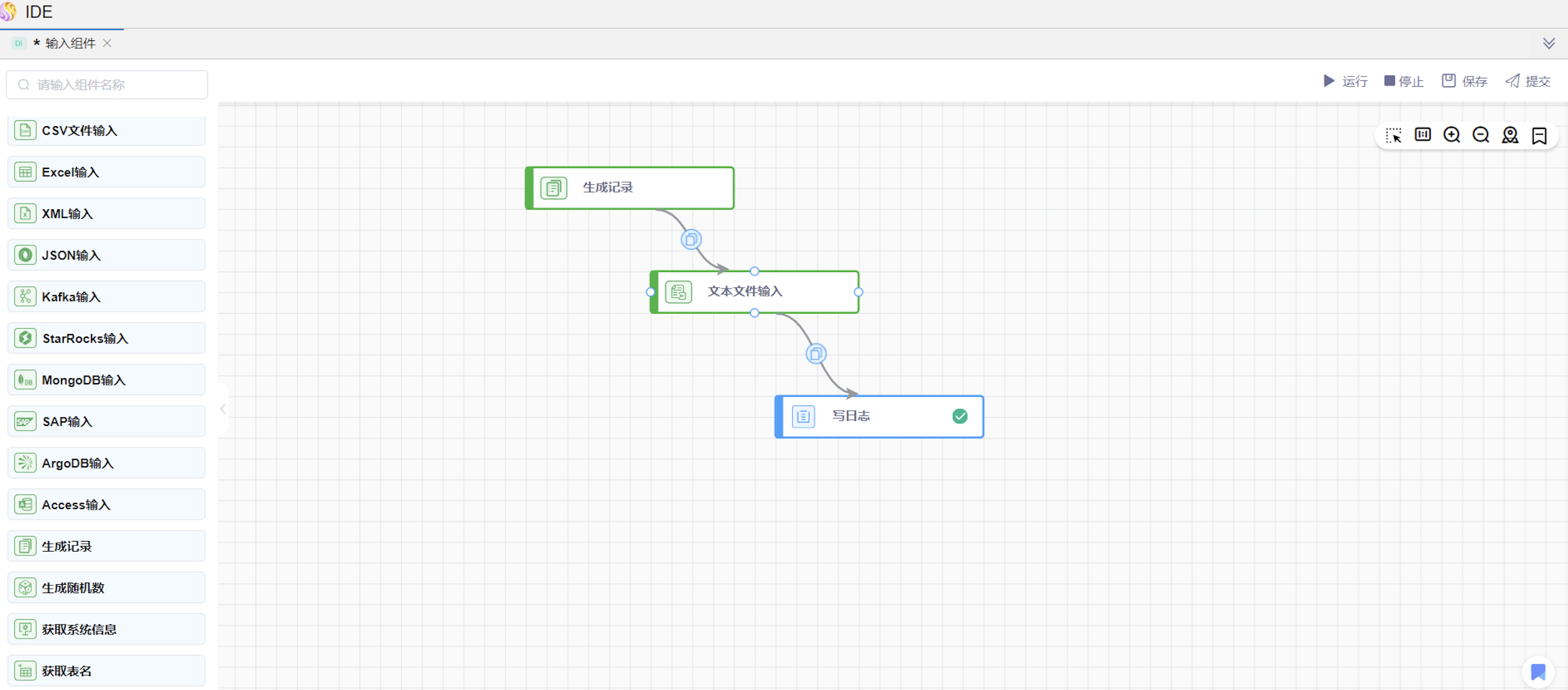Close the 输入组件 tab

tap(107, 43)
